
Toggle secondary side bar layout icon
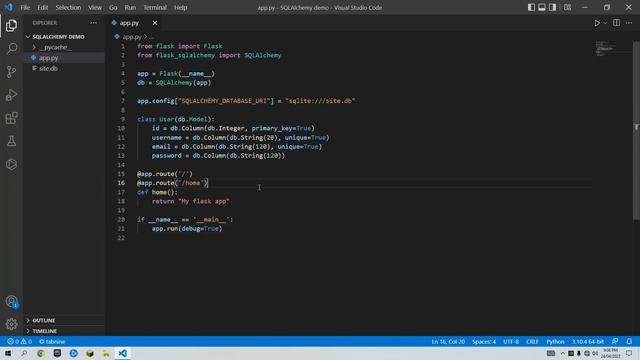pyautogui.click(x=552, y=7)
